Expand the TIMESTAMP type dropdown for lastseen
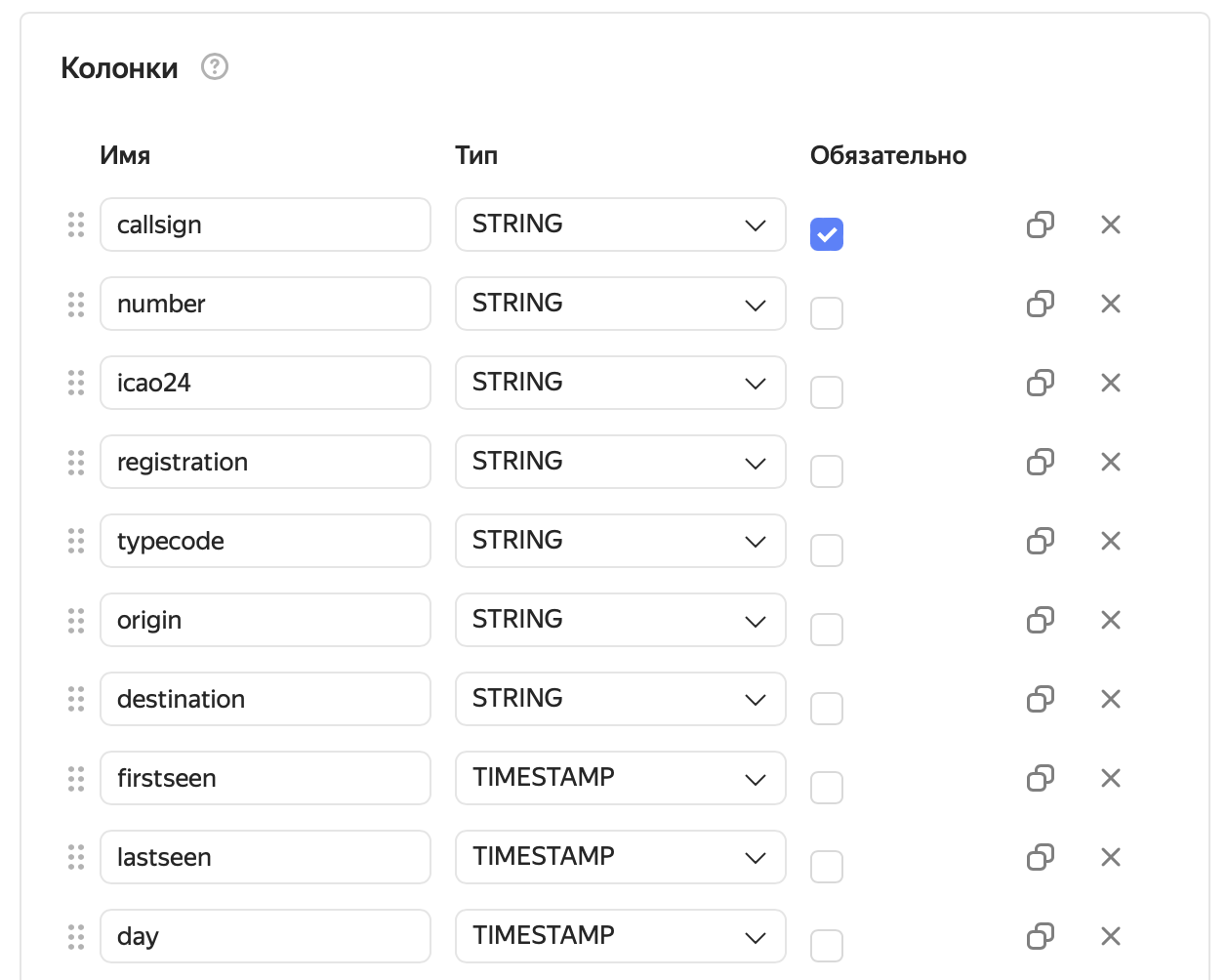1228x980 pixels. 621,857
